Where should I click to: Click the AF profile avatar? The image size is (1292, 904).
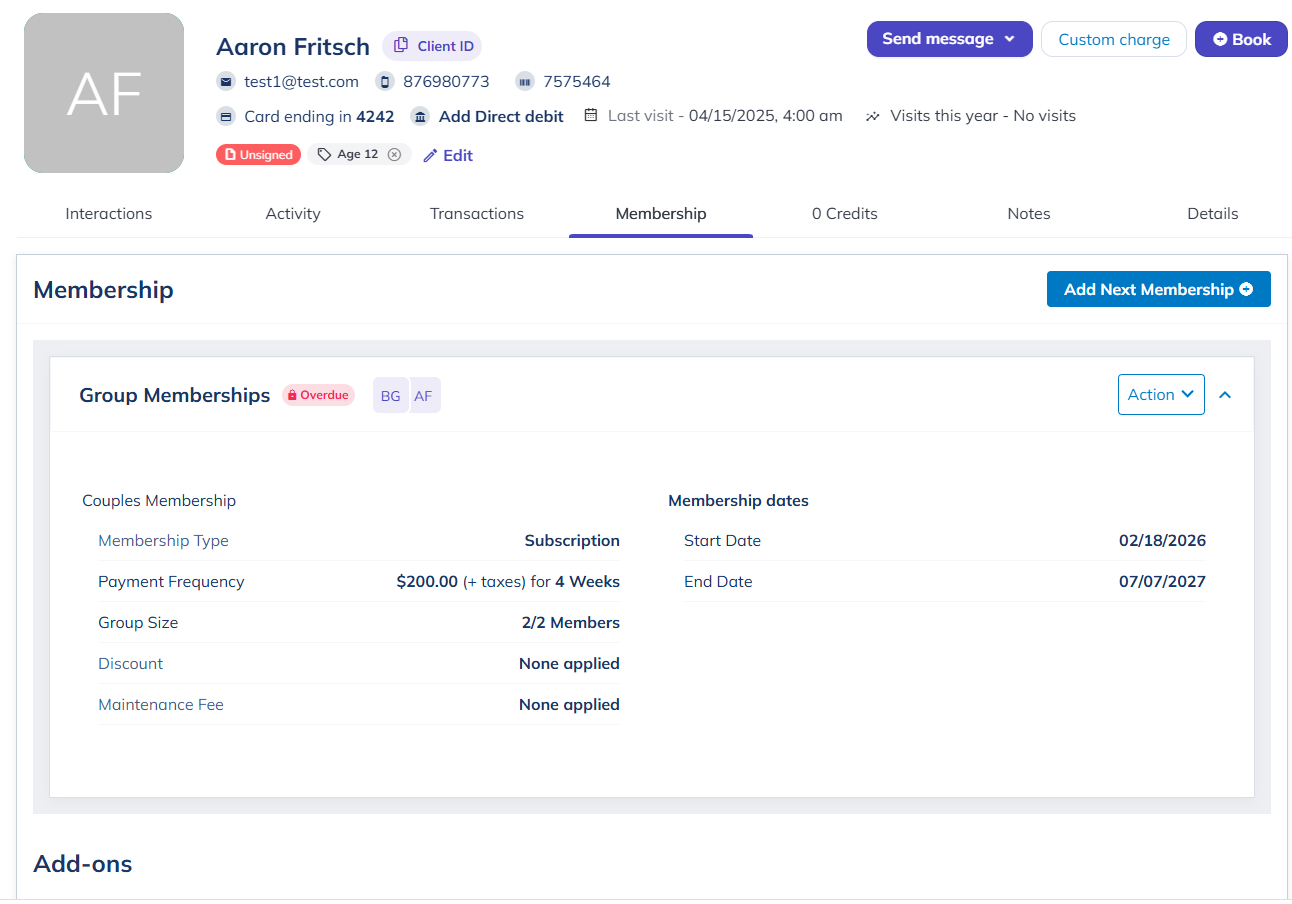104,93
